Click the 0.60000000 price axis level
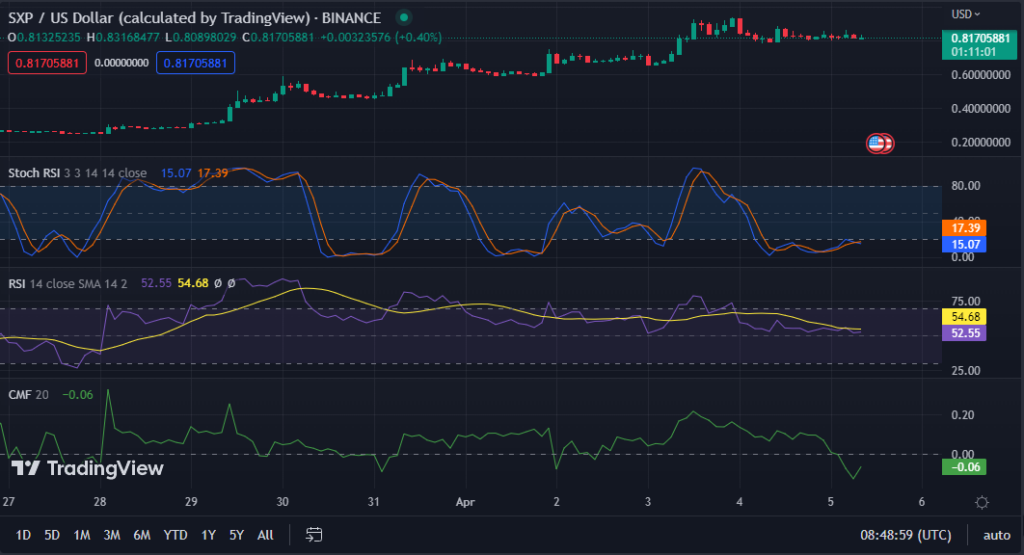 click(x=981, y=75)
